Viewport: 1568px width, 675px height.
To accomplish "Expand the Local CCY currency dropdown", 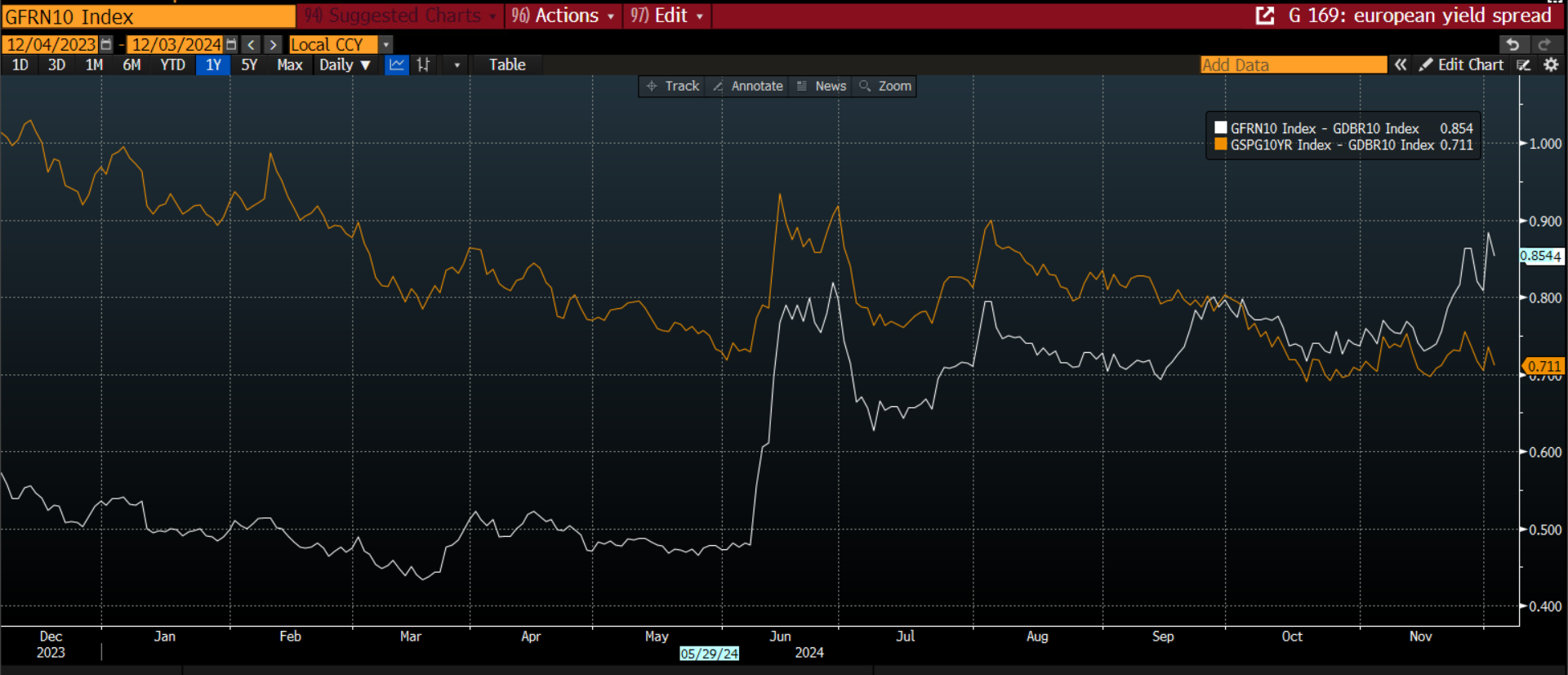I will [386, 45].
